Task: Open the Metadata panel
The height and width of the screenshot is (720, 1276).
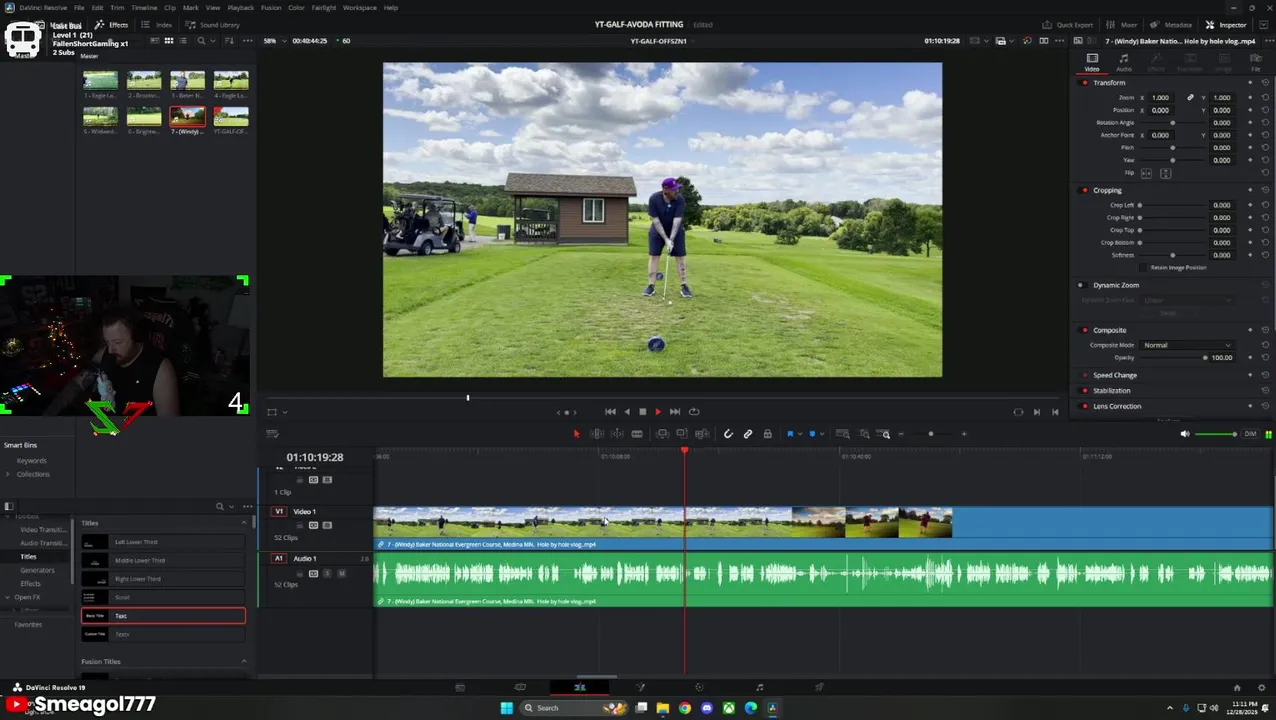Action: [1172, 25]
